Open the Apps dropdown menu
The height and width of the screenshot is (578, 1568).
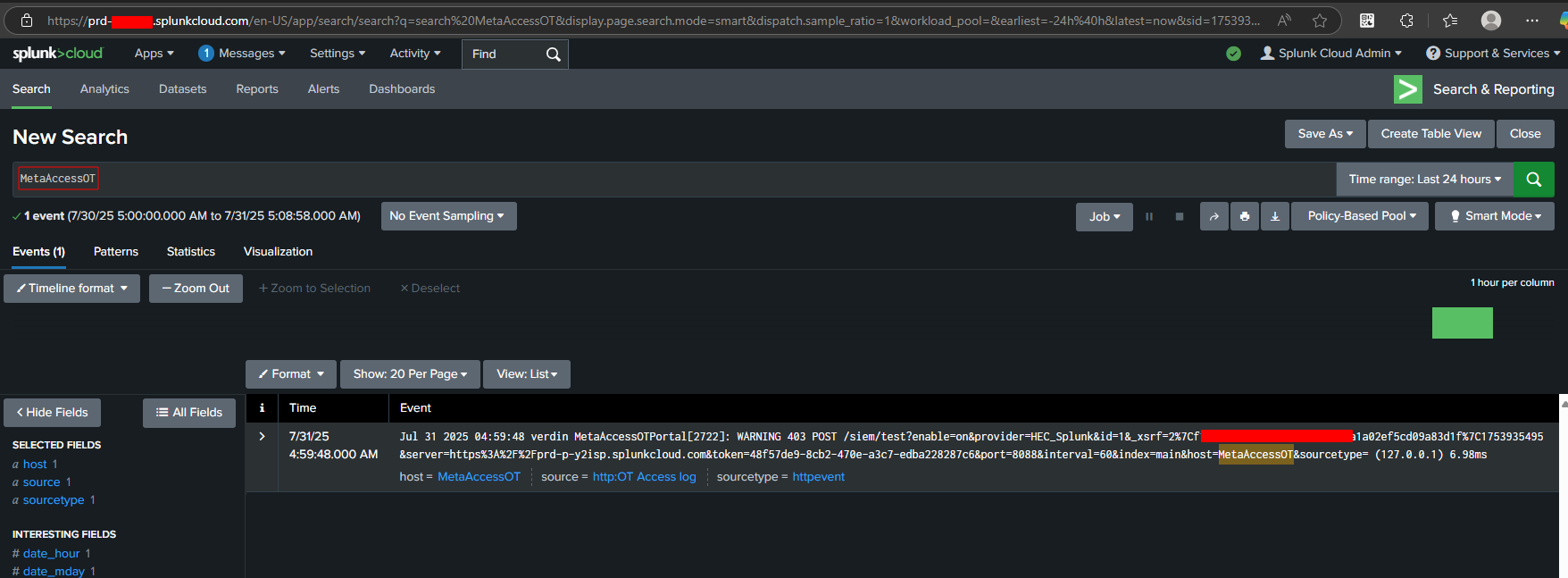[x=154, y=54]
